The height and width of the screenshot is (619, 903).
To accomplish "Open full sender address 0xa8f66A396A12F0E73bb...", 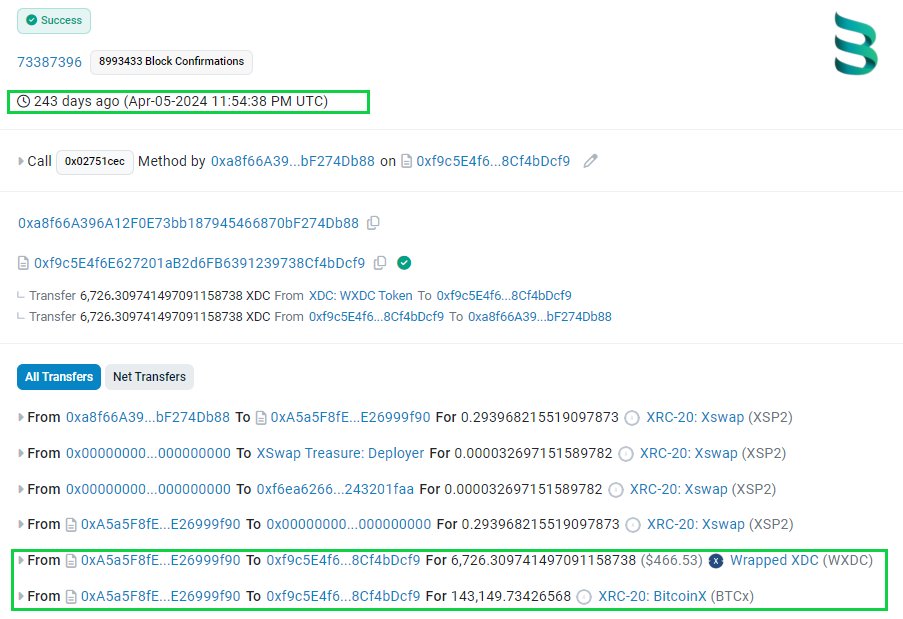I will tap(188, 223).
